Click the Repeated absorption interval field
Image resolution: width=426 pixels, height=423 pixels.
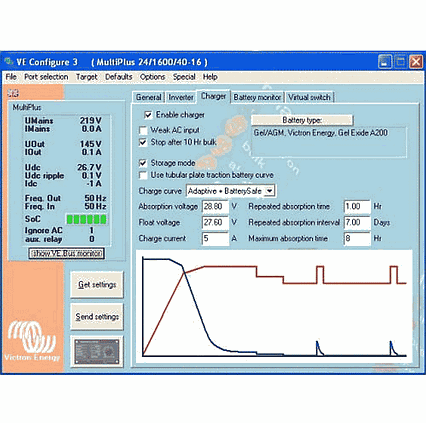click(357, 222)
